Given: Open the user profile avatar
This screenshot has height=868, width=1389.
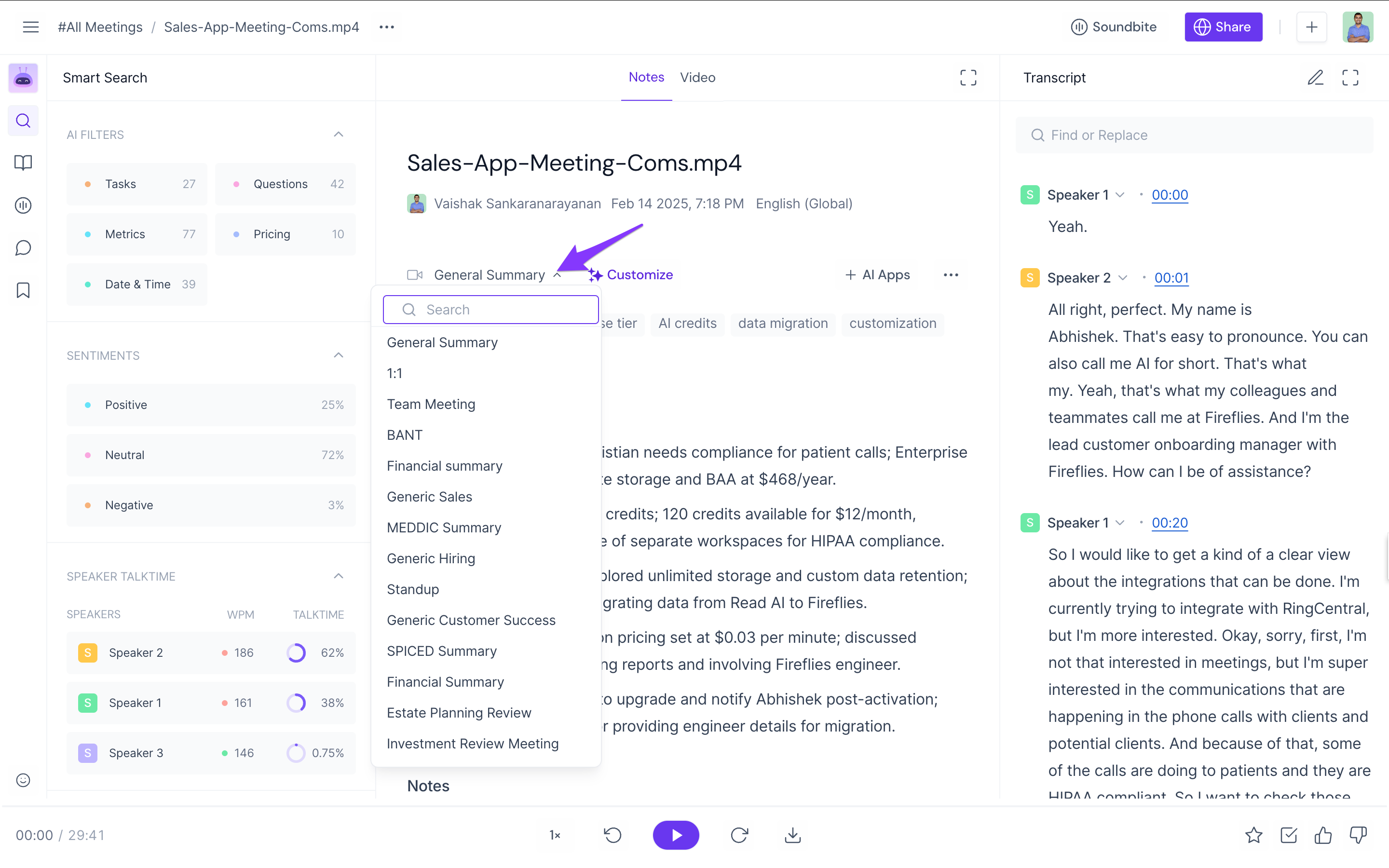Looking at the screenshot, I should coord(1358,27).
